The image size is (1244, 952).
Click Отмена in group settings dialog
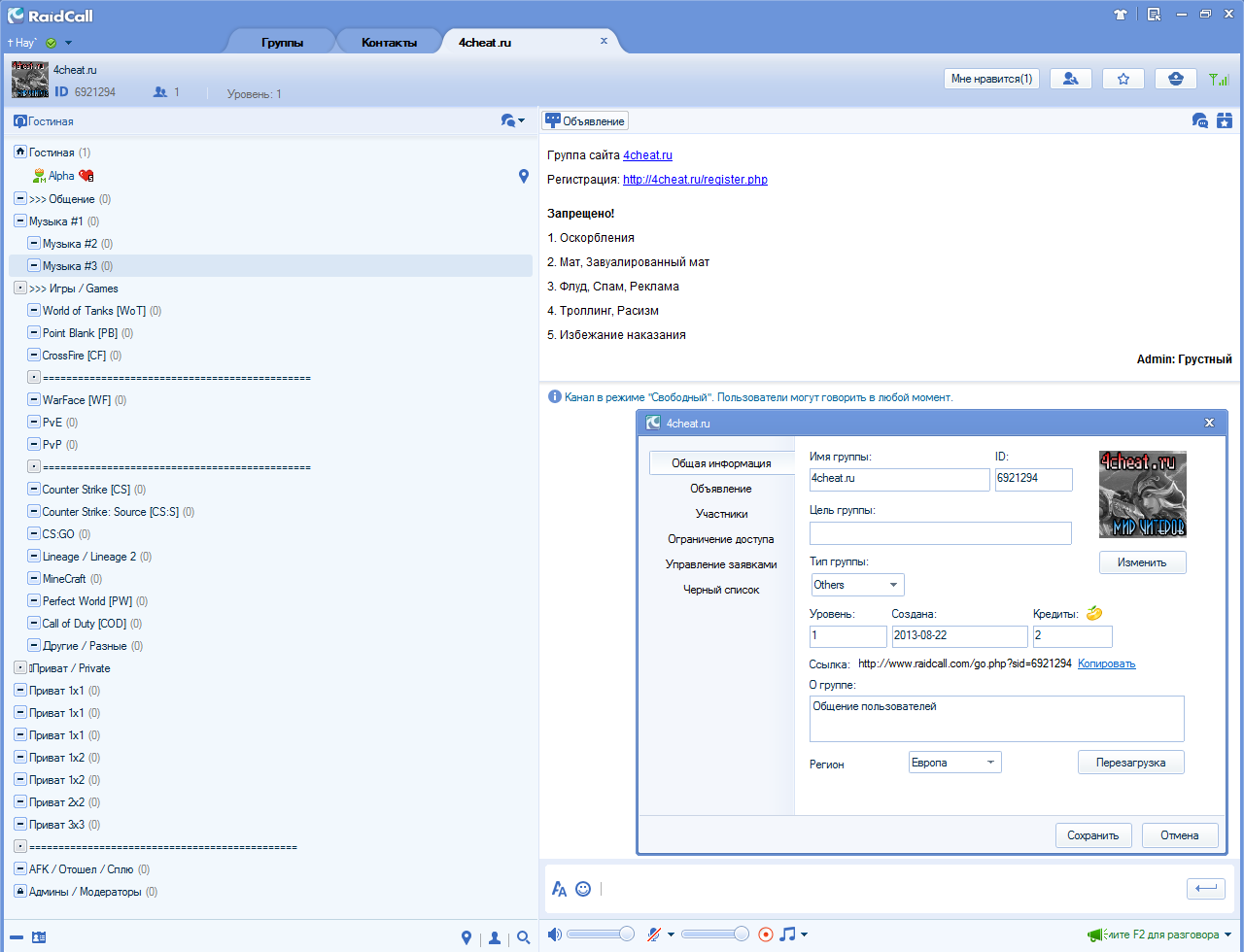[x=1180, y=834]
